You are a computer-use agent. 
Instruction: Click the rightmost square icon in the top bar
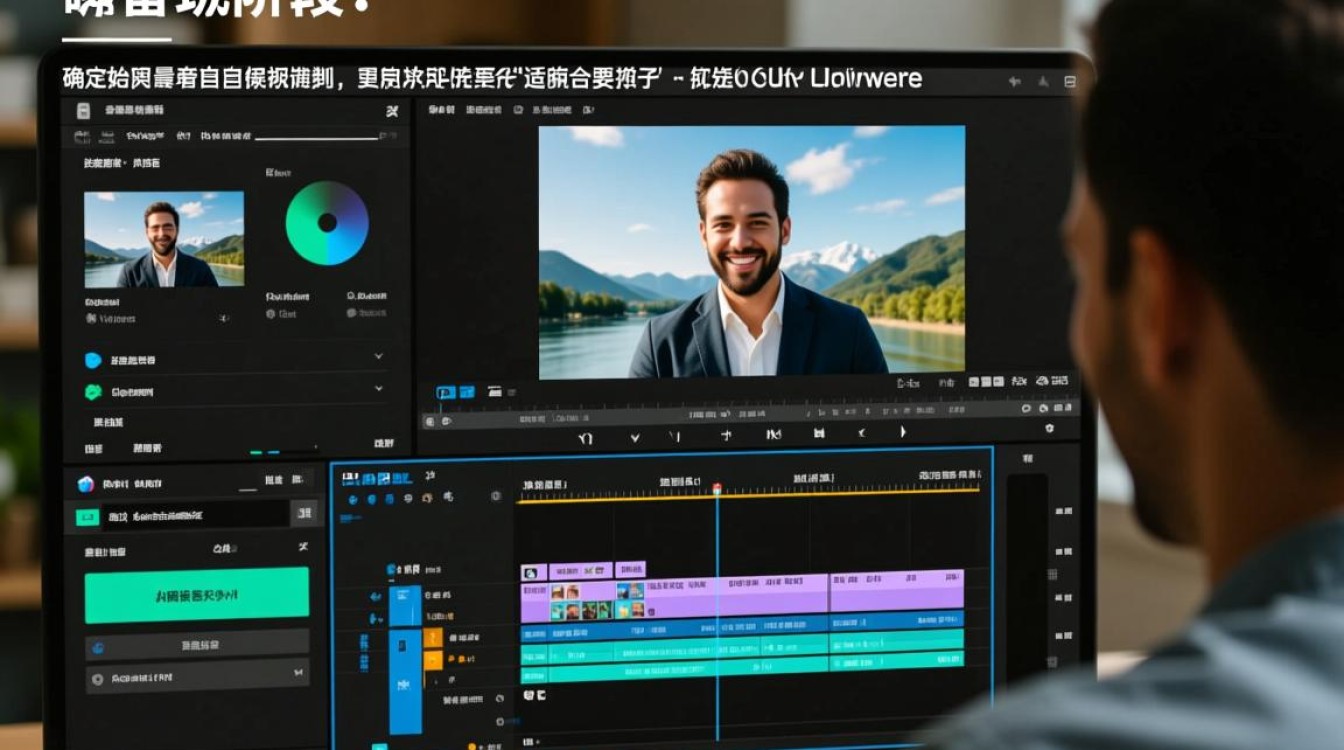click(1070, 82)
